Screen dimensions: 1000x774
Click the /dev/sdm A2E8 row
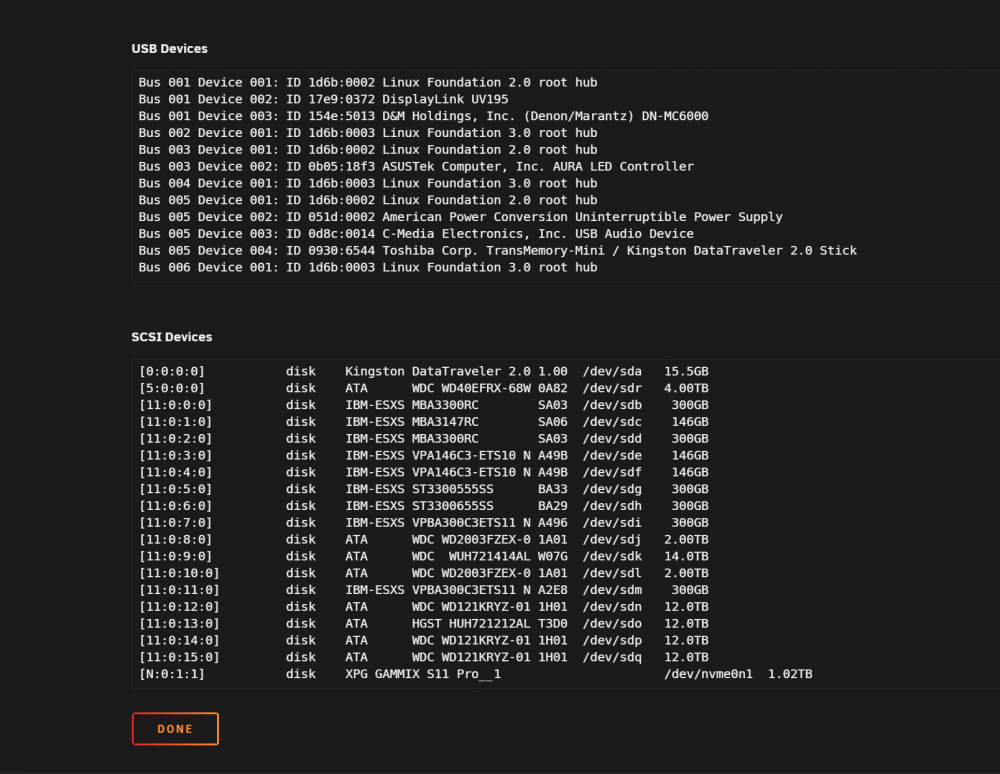click(424, 590)
